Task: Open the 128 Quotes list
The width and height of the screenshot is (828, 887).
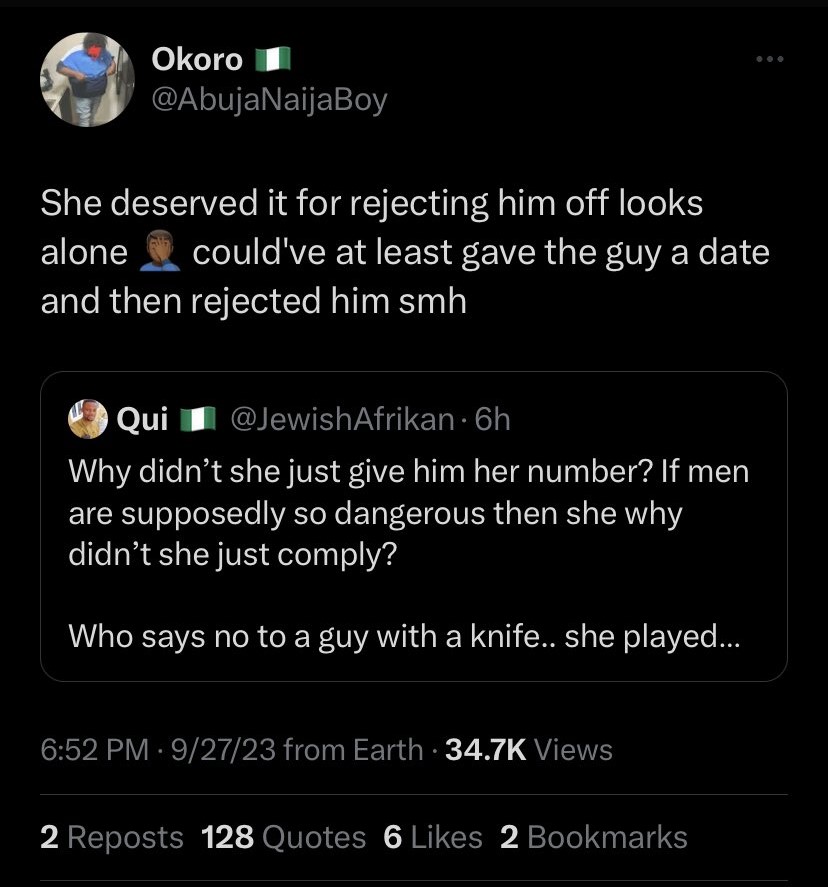Action: click(x=283, y=837)
